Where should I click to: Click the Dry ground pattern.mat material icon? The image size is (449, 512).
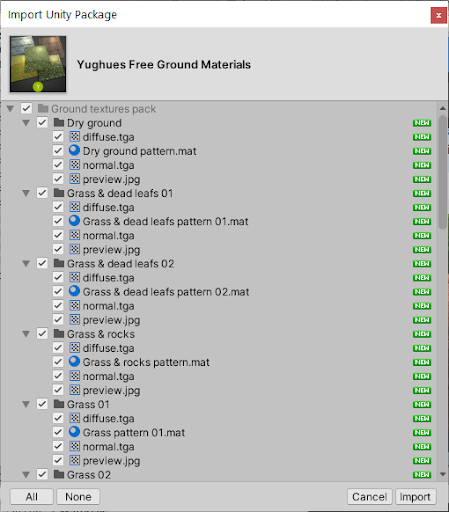[74, 151]
